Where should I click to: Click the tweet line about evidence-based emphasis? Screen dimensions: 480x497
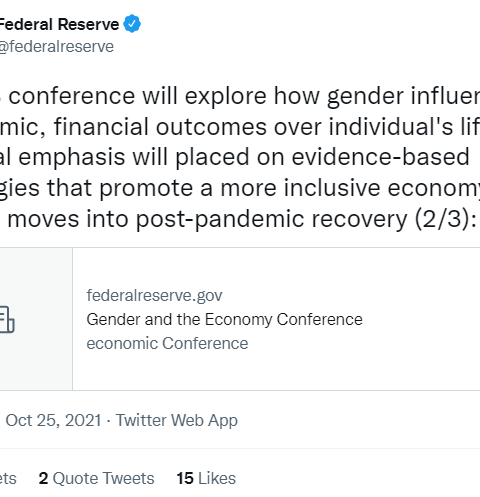tap(235, 157)
